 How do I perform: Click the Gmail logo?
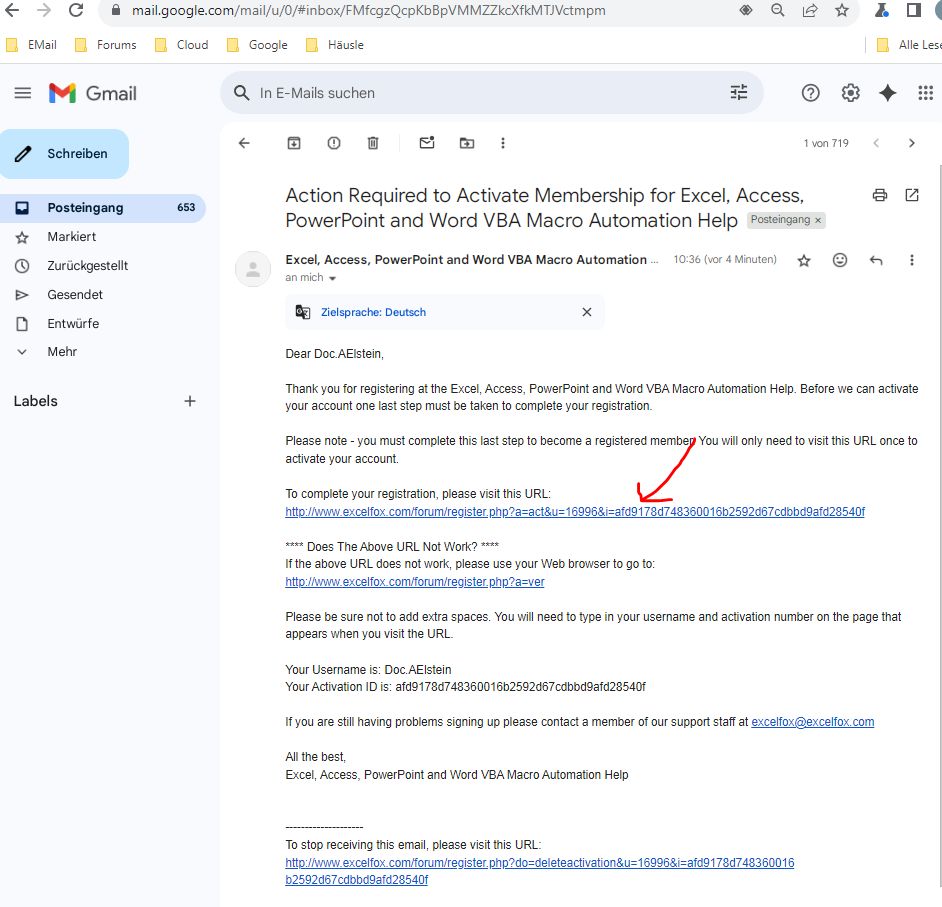(93, 93)
